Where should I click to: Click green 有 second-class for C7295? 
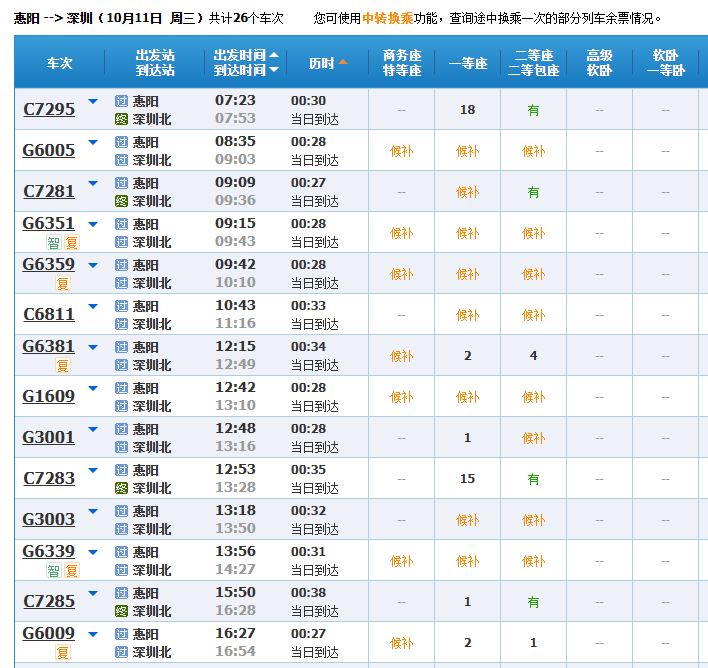click(534, 110)
